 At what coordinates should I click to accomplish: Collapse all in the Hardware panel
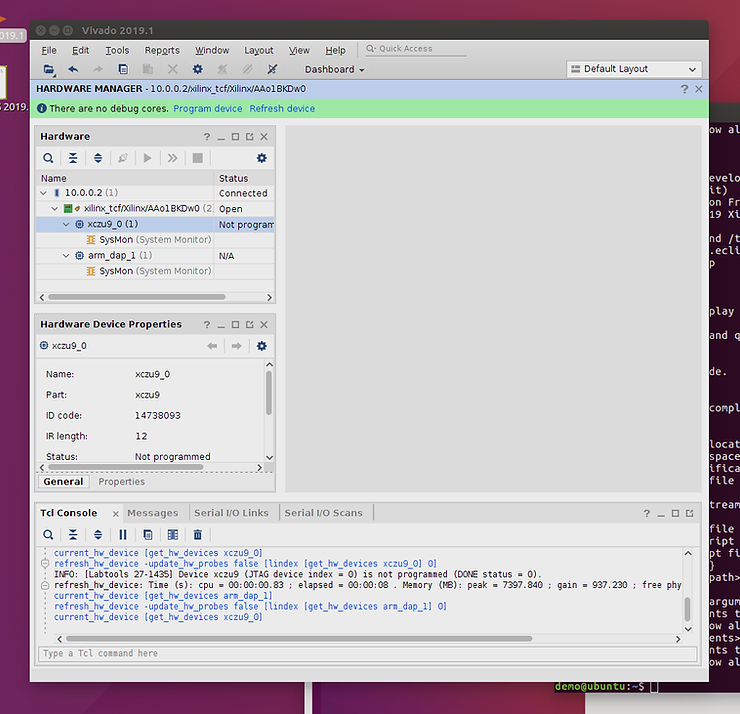point(73,158)
